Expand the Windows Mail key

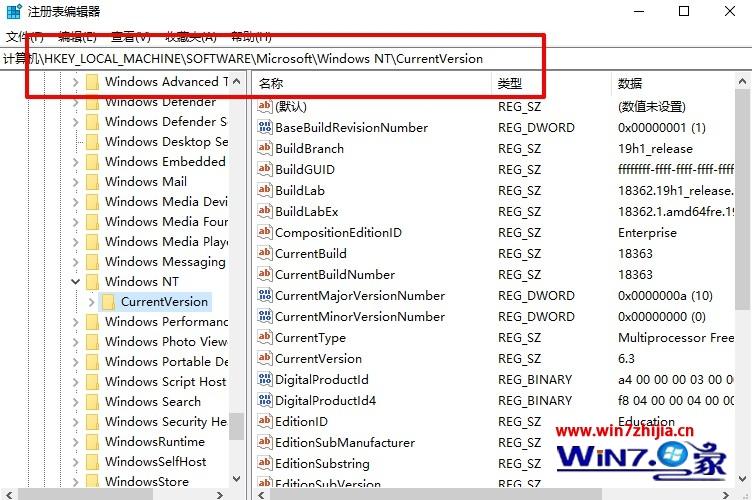coord(75,182)
